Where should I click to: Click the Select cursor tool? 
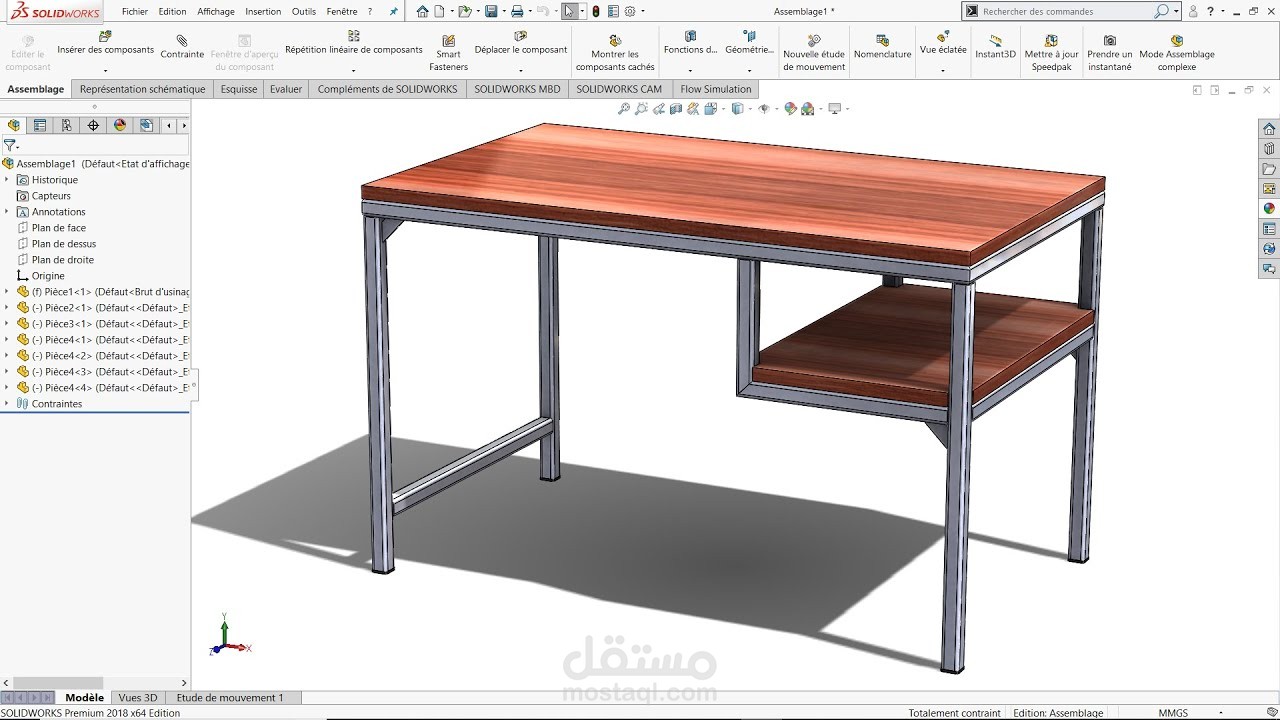[x=569, y=11]
